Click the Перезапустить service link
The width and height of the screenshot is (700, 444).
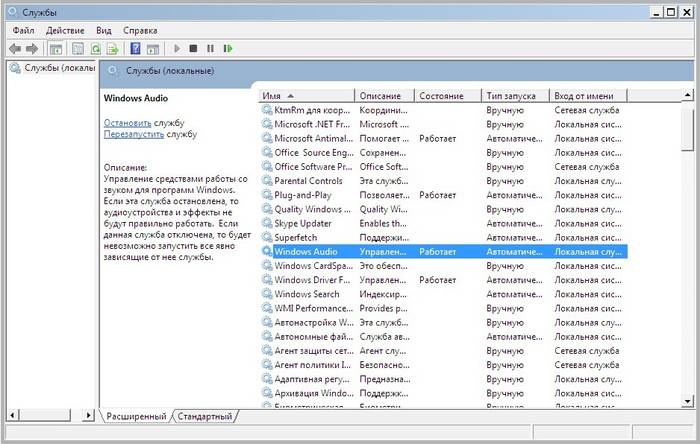(x=134, y=133)
